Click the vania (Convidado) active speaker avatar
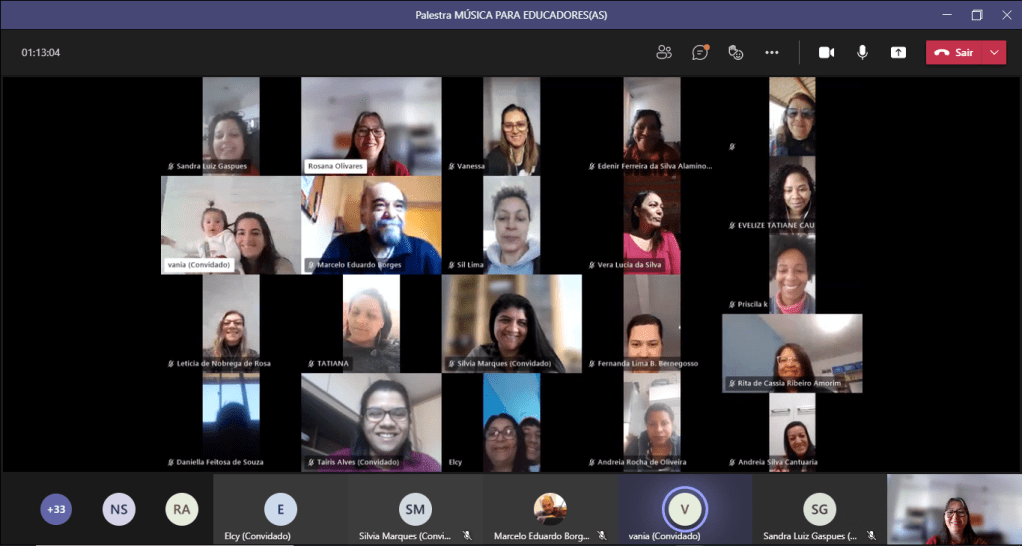Screen dimensions: 1022x546 685,509
